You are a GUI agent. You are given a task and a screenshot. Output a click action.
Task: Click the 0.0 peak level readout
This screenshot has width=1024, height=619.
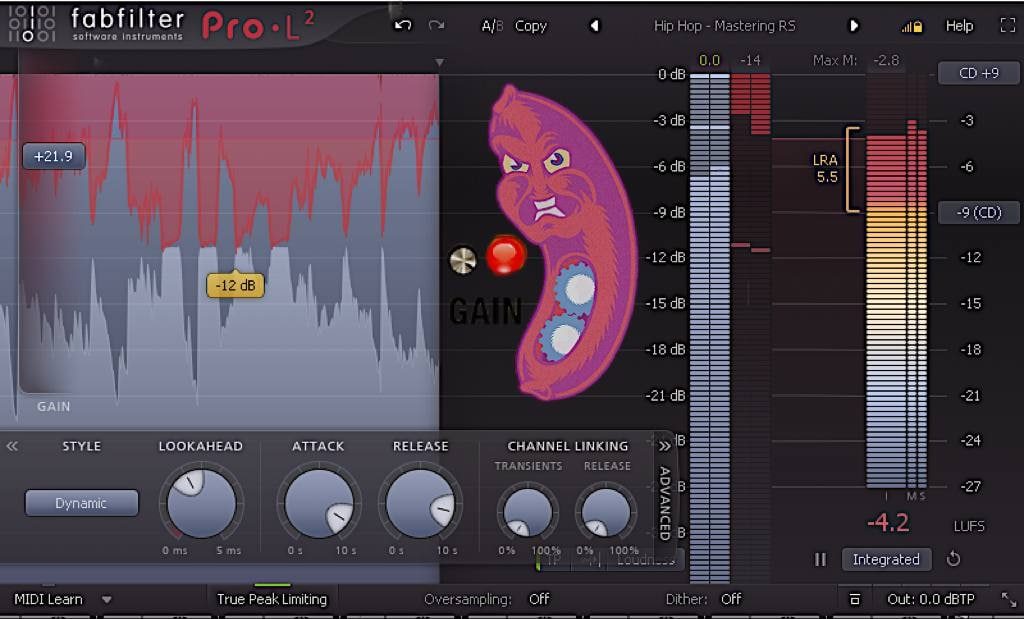(709, 61)
